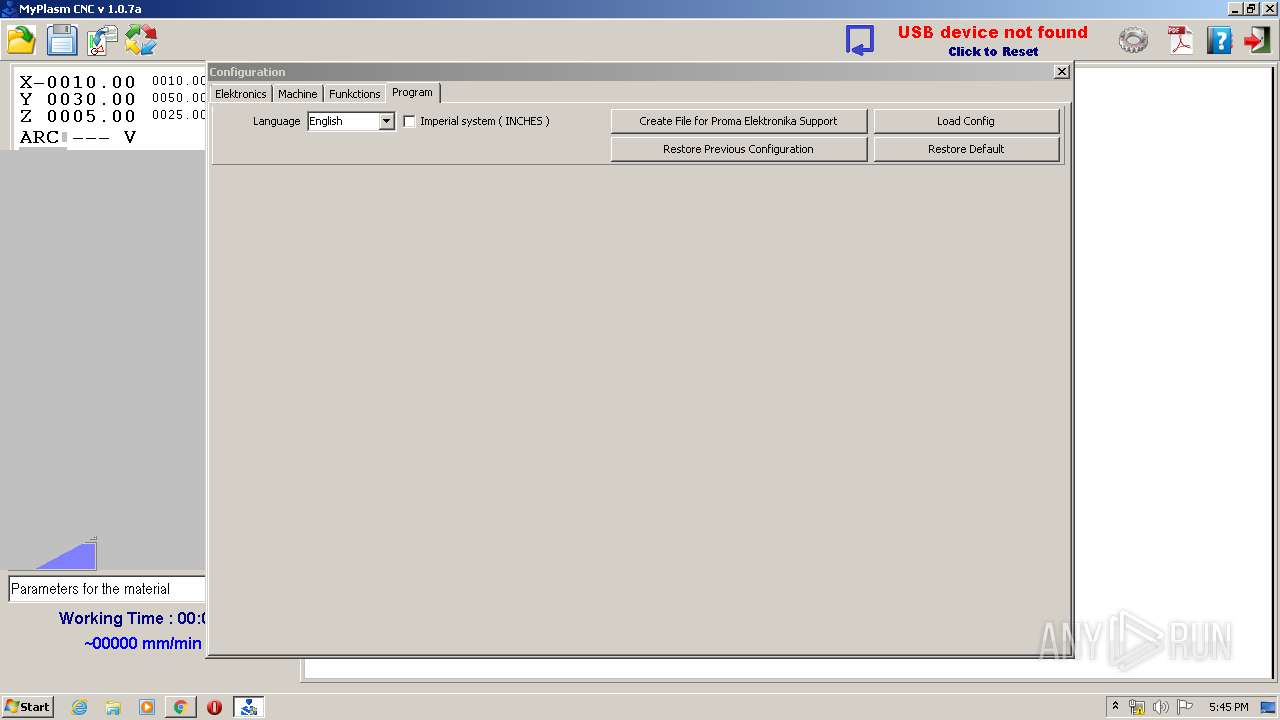Enable Imperial system ( INCHES ) checkbox
The height and width of the screenshot is (720, 1280).
(x=409, y=121)
